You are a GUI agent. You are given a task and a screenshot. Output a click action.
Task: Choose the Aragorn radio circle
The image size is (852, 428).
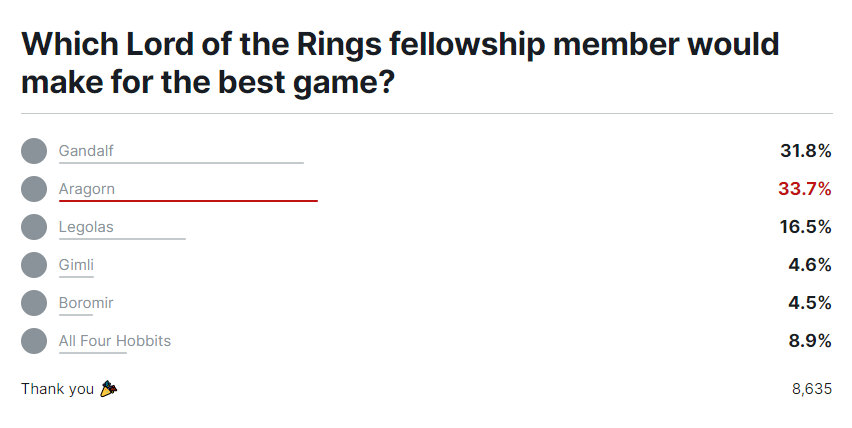[x=34, y=189]
